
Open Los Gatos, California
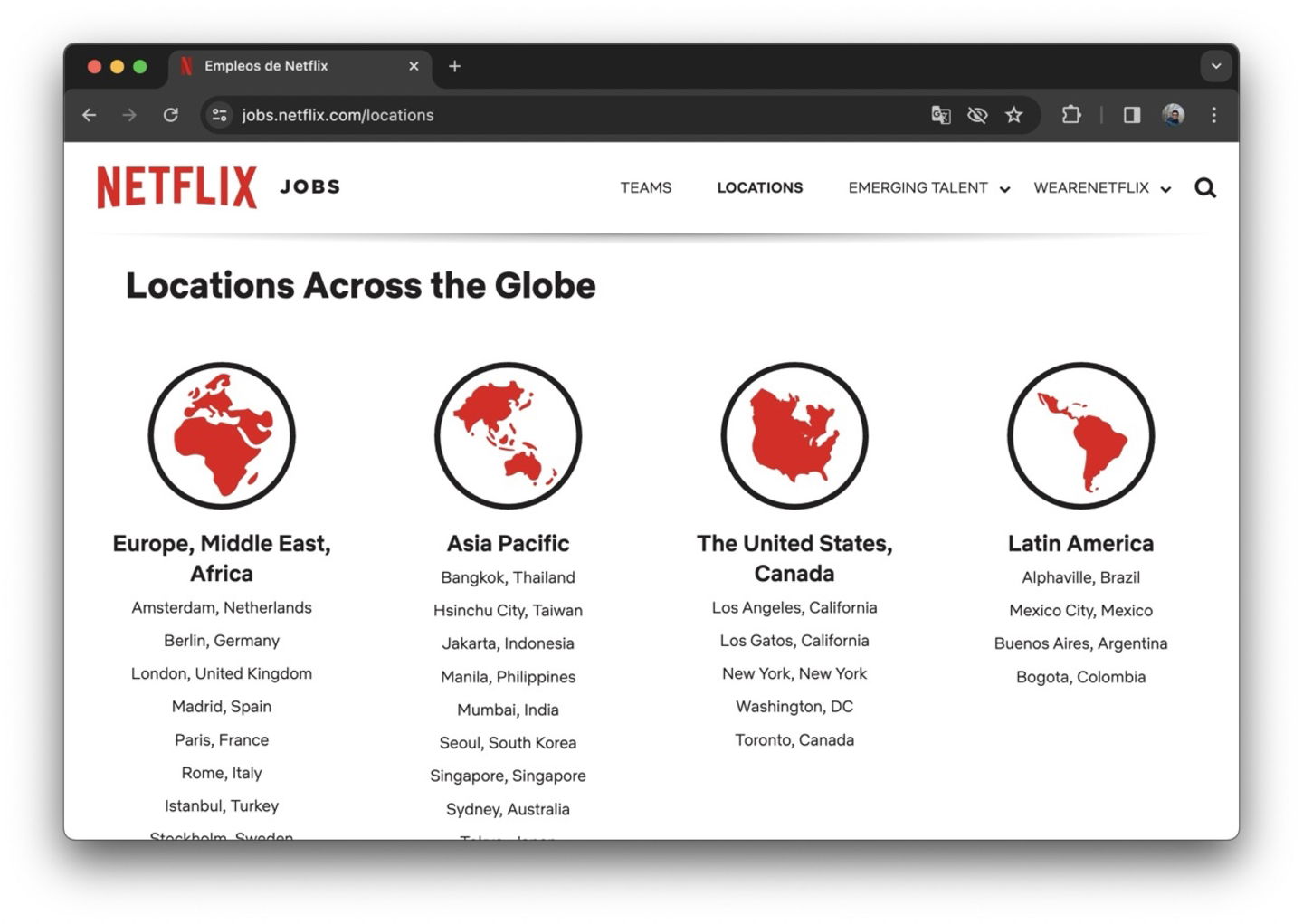794,641
